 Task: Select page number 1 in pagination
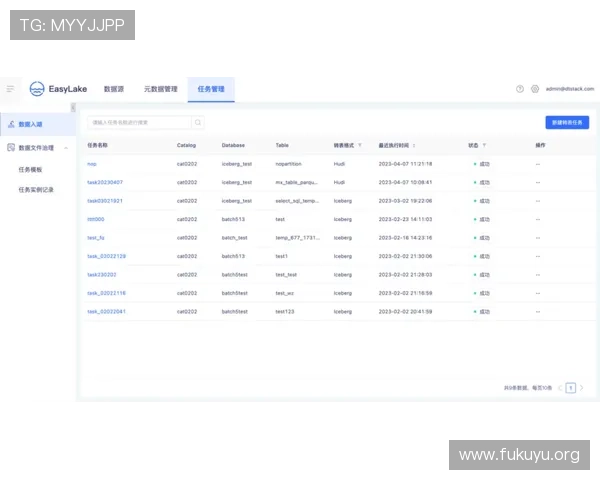point(571,388)
